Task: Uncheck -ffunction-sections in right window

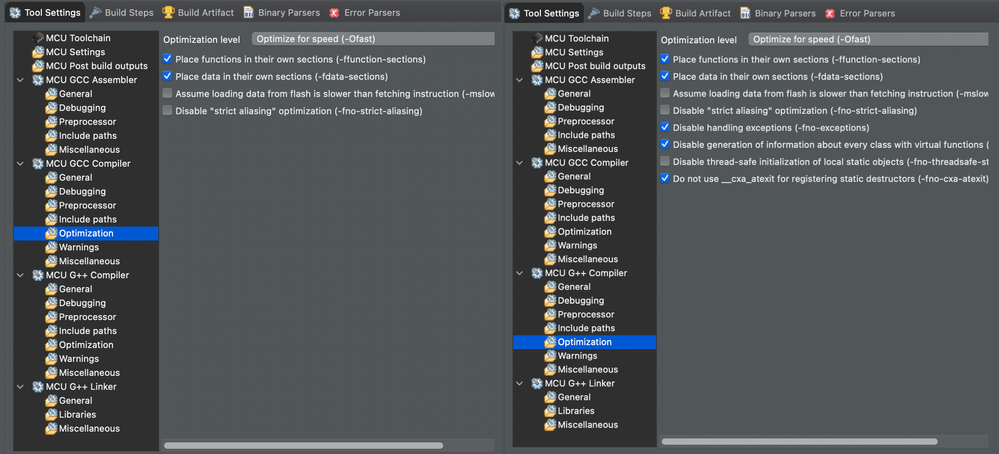Action: 665,59
